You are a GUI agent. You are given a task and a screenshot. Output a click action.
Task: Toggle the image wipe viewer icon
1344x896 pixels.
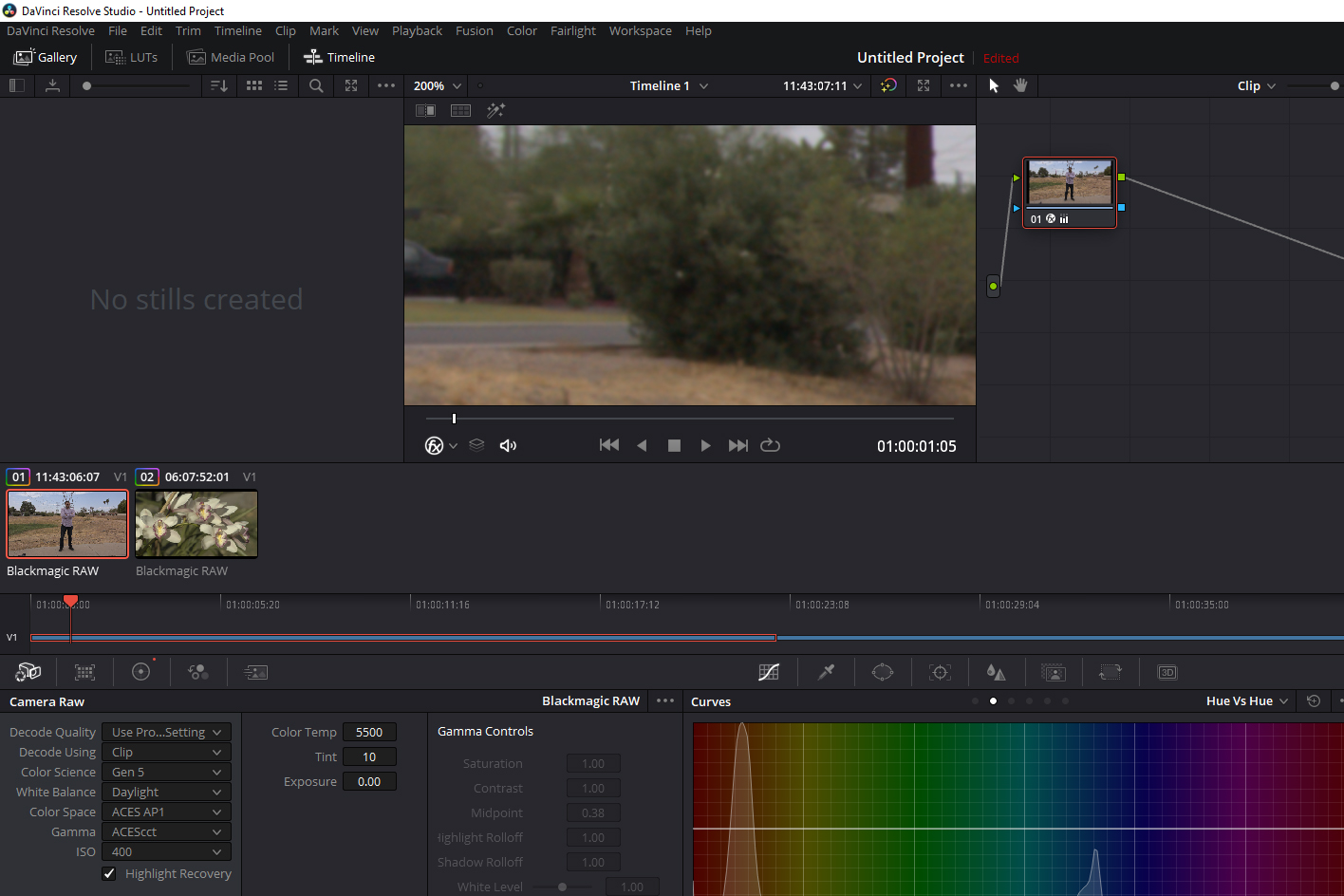tap(425, 110)
